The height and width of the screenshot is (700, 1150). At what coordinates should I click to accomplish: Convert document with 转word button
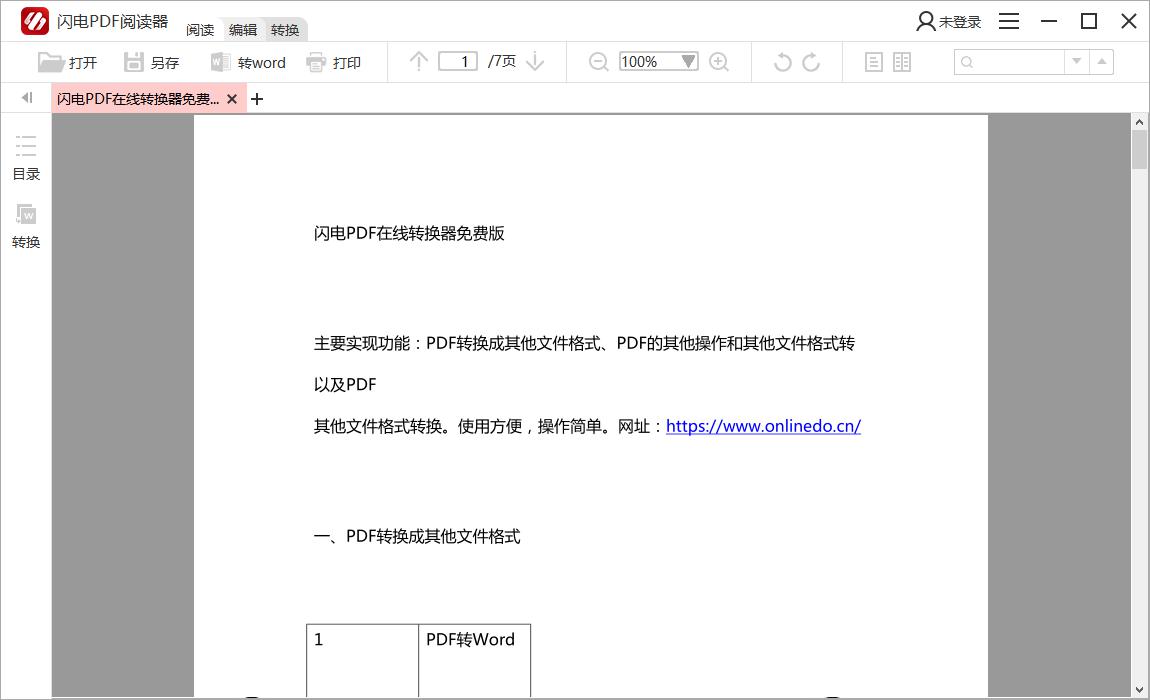pyautogui.click(x=248, y=62)
